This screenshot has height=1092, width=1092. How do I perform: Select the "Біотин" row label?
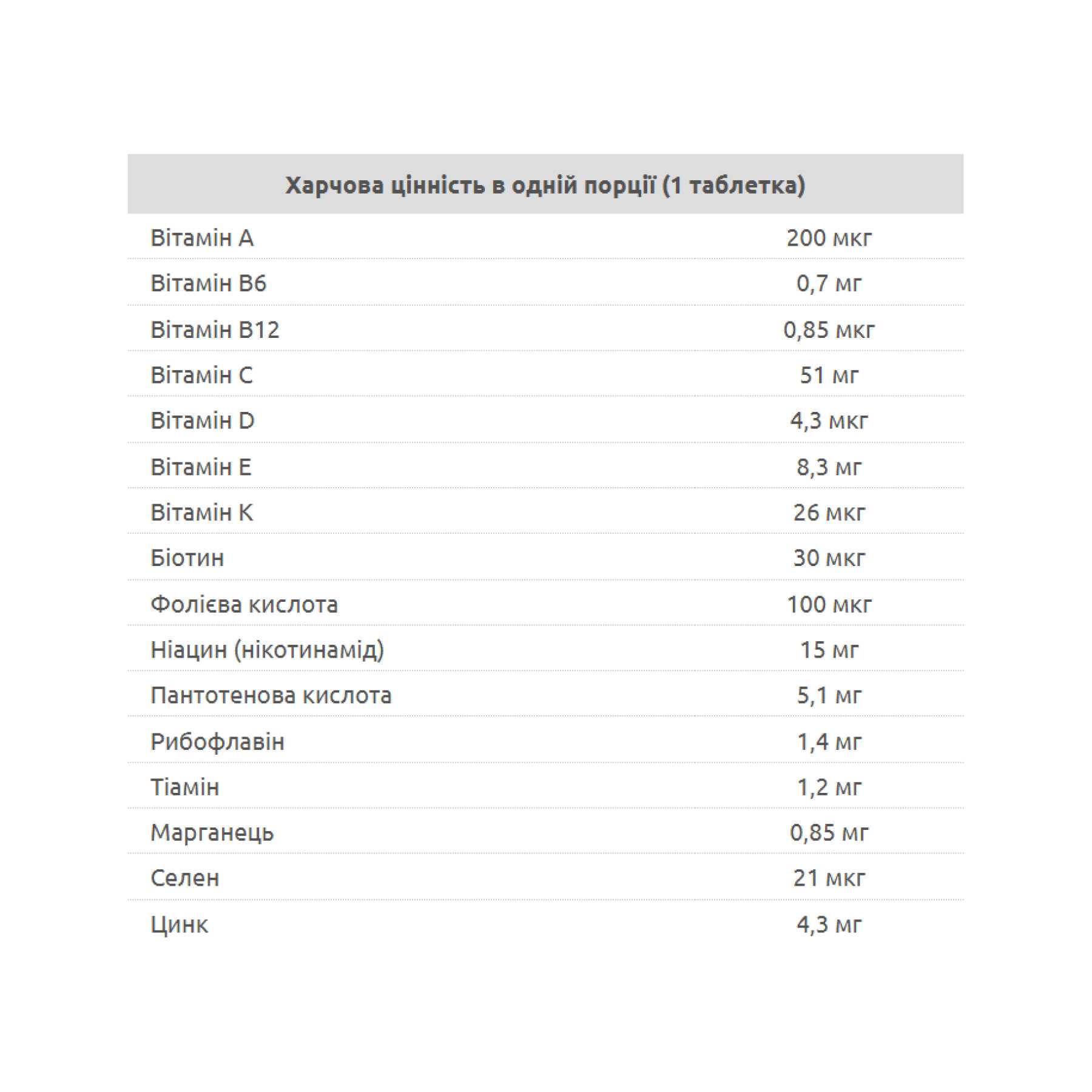(187, 558)
